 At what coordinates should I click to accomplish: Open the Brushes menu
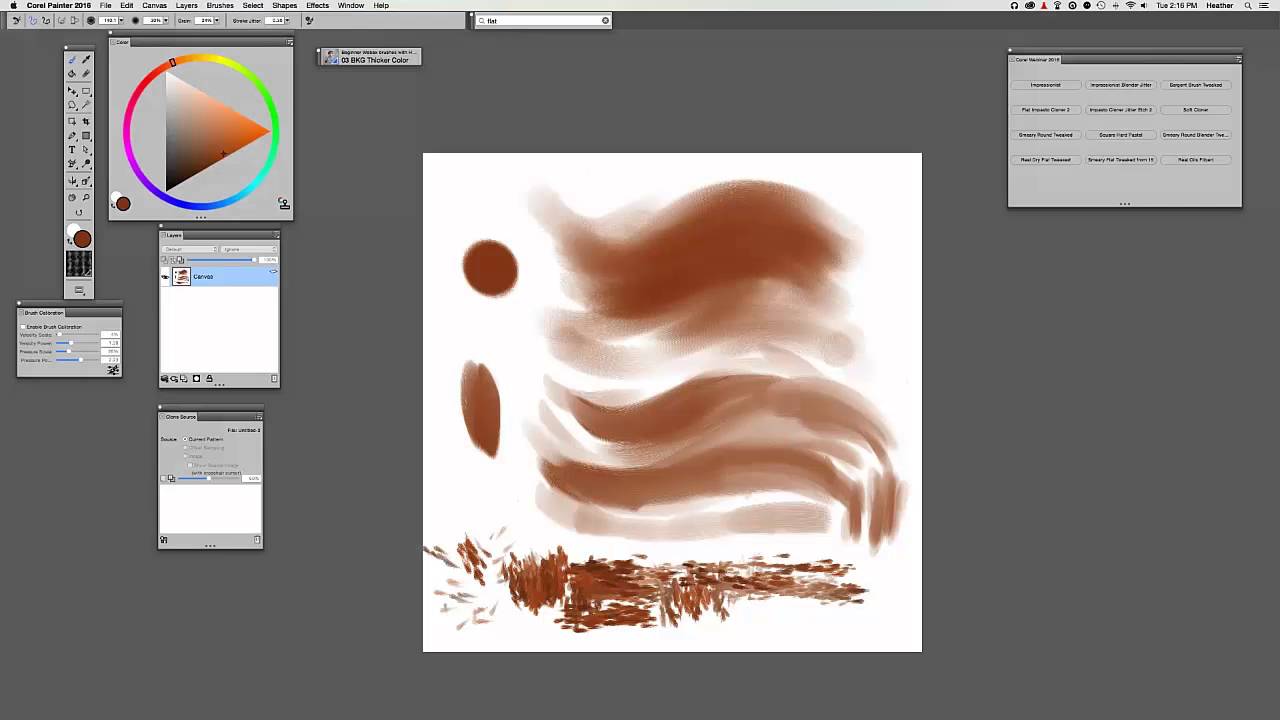(220, 5)
